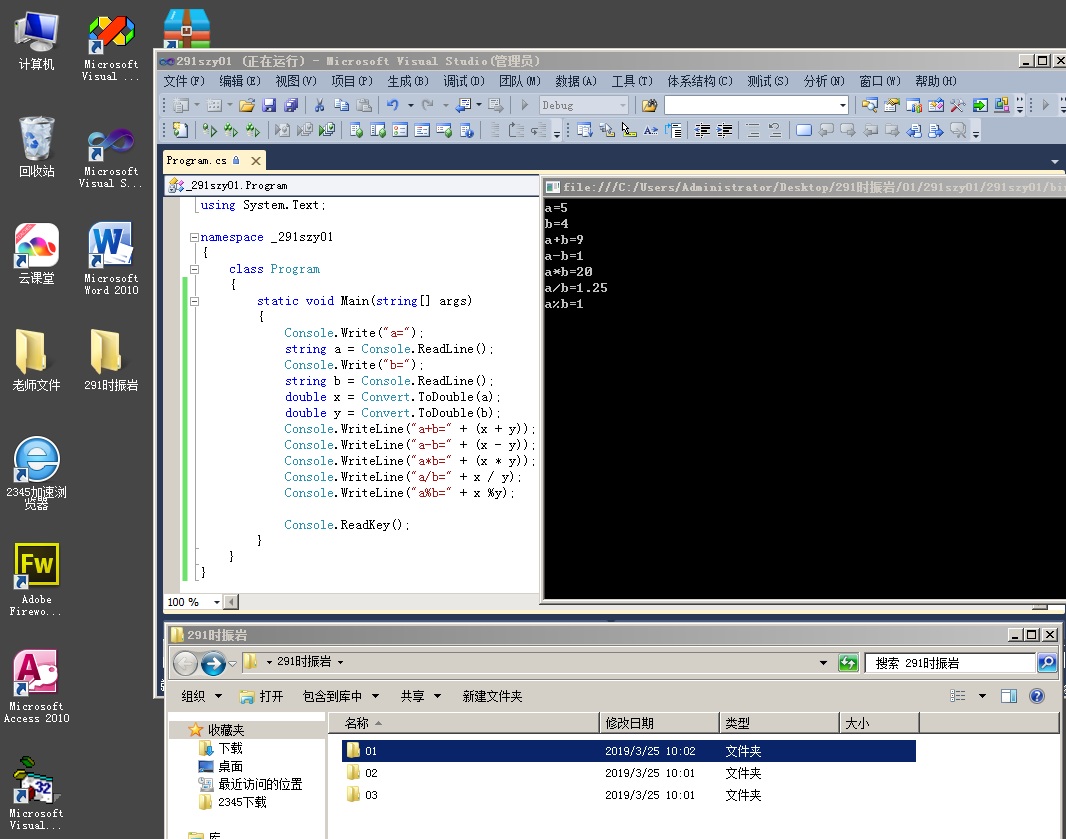Open the 文件(F) menu

(x=184, y=81)
